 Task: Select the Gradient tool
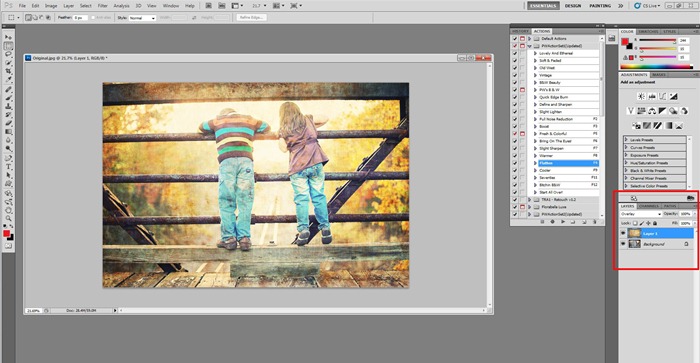click(8, 132)
